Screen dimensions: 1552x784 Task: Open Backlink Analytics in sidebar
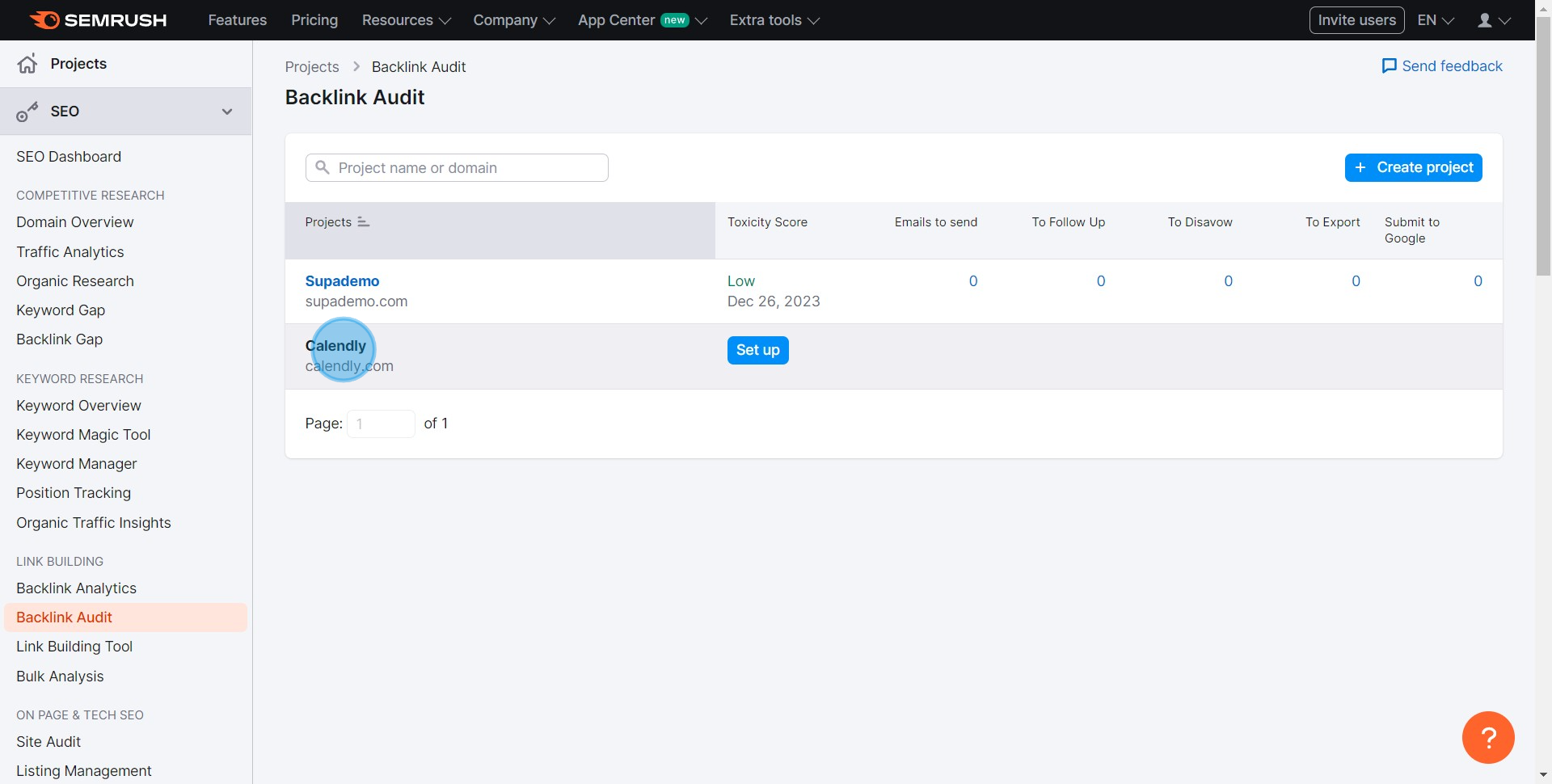point(76,588)
